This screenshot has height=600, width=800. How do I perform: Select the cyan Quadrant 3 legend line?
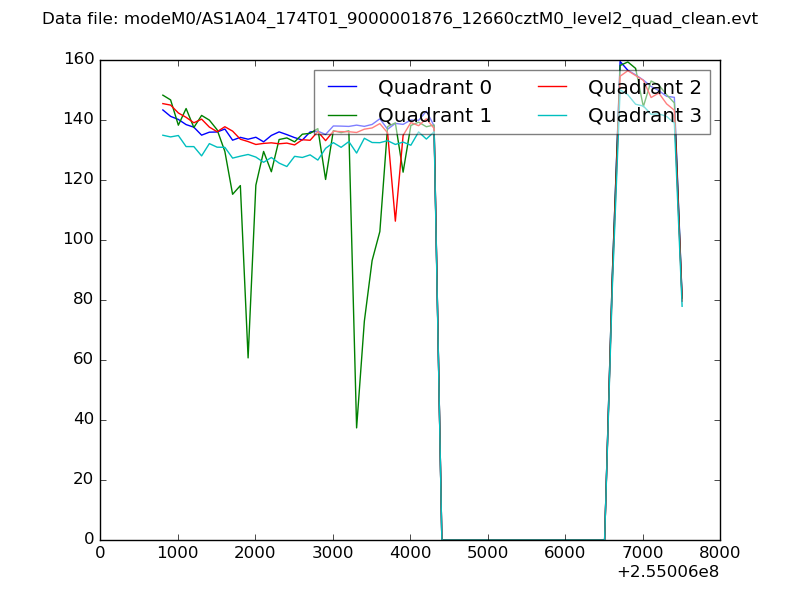click(x=555, y=116)
